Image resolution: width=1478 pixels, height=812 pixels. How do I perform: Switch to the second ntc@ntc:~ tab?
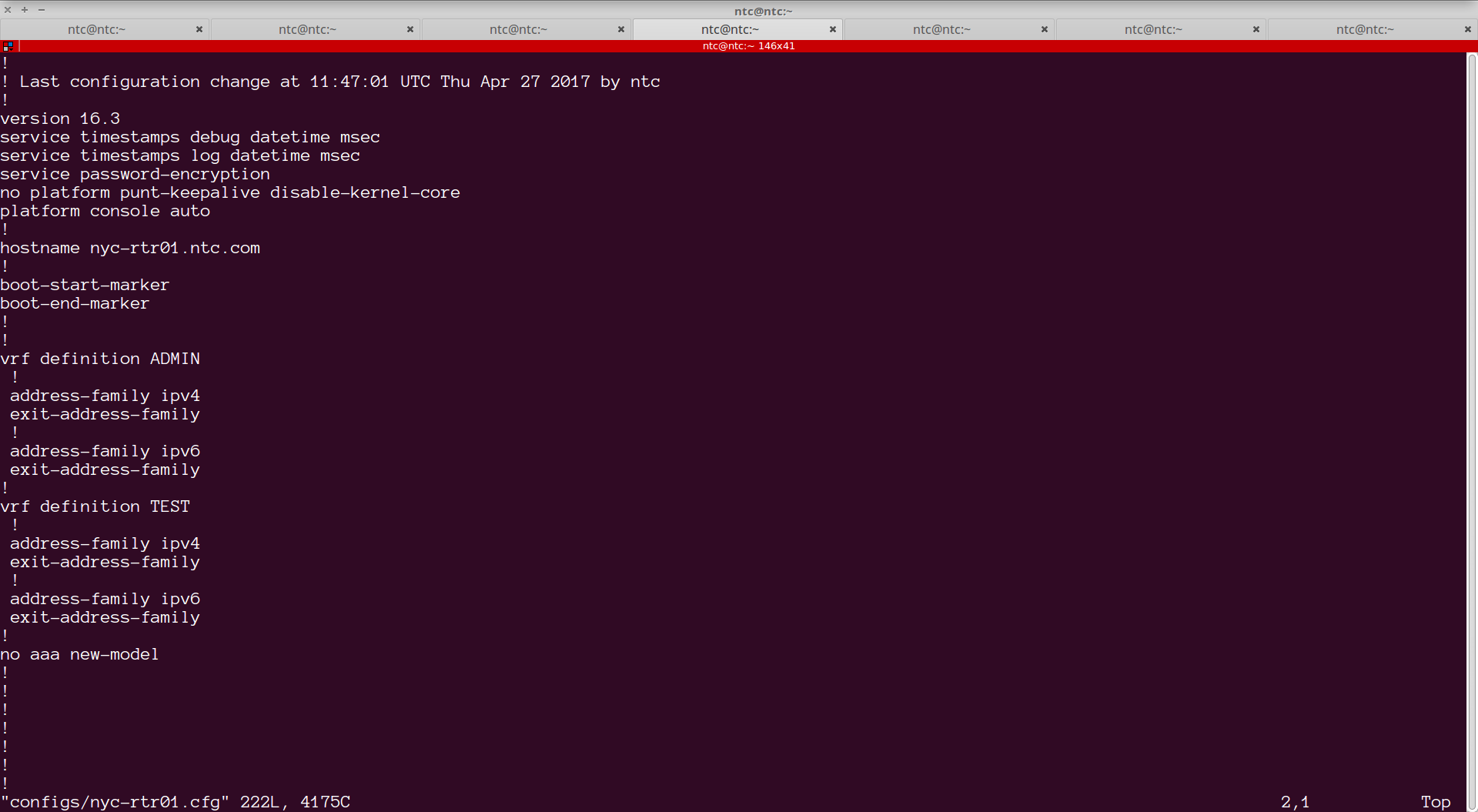click(x=307, y=29)
